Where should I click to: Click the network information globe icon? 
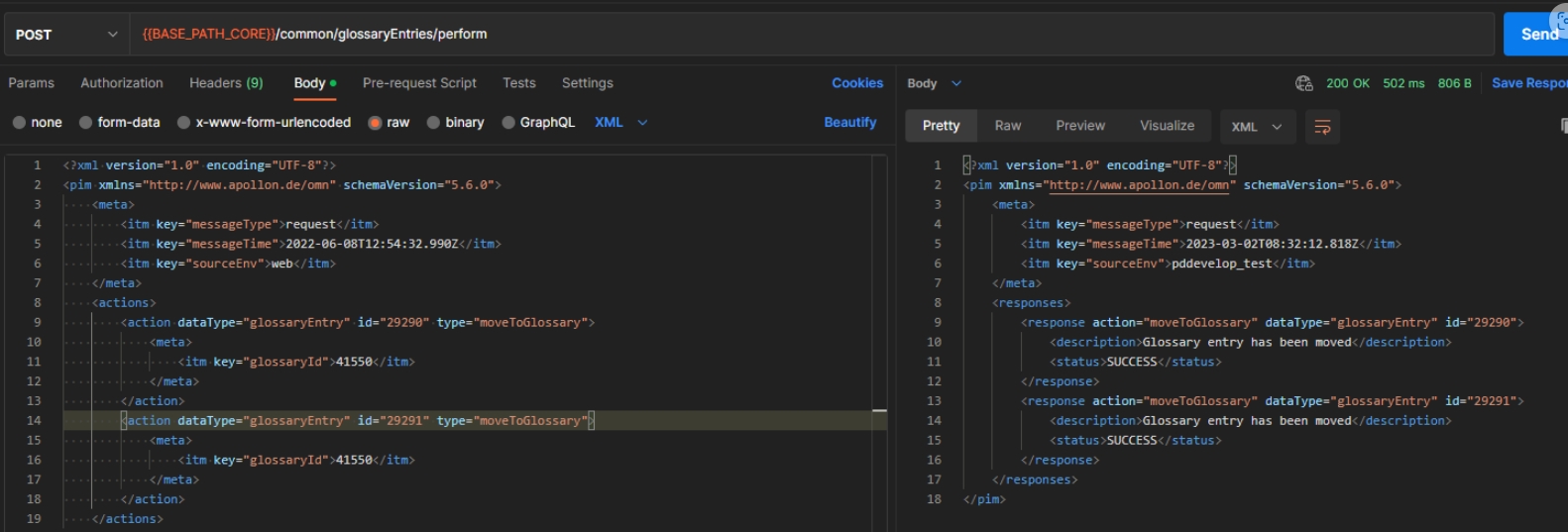pos(1303,83)
